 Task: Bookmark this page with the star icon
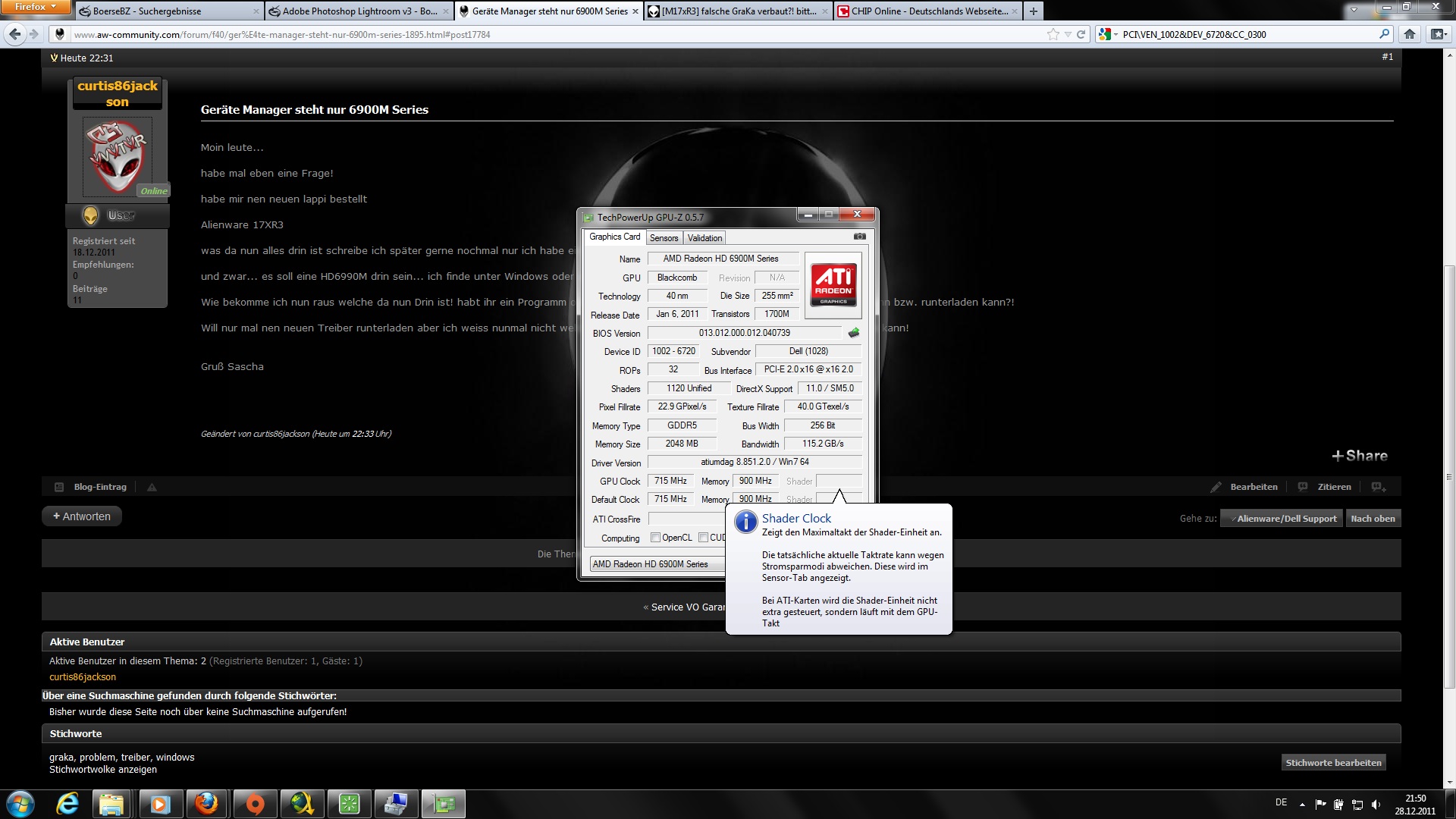coord(1053,34)
